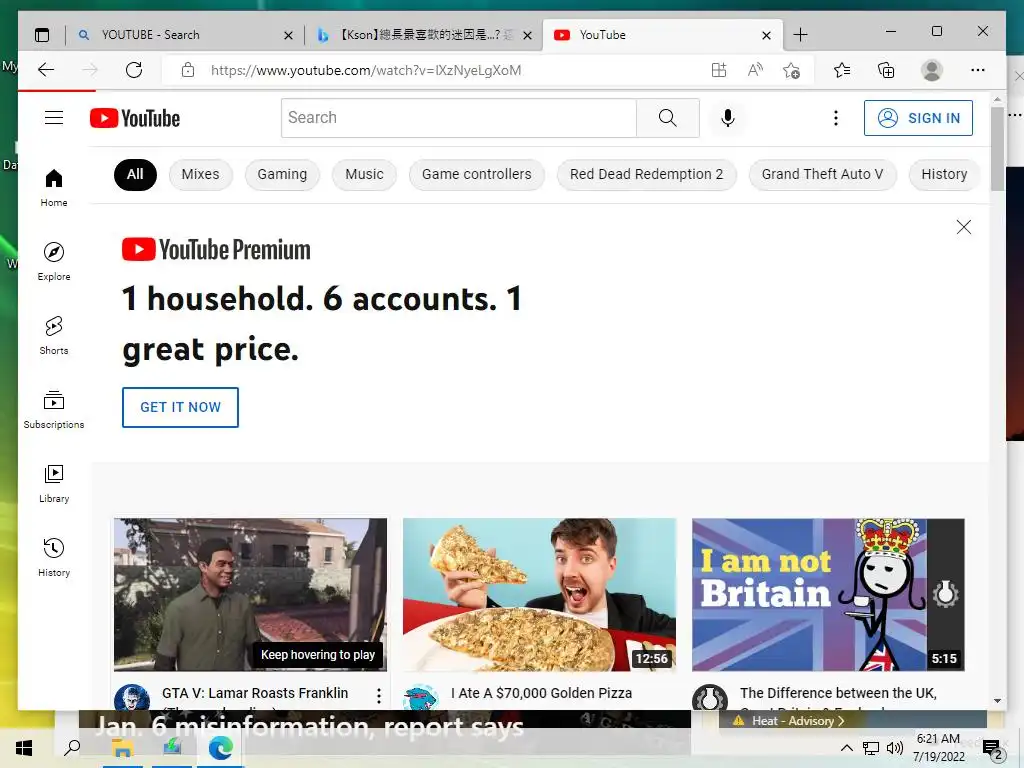Click The Difference between the UK title
This screenshot has height=768, width=1024.
pyautogui.click(x=839, y=693)
